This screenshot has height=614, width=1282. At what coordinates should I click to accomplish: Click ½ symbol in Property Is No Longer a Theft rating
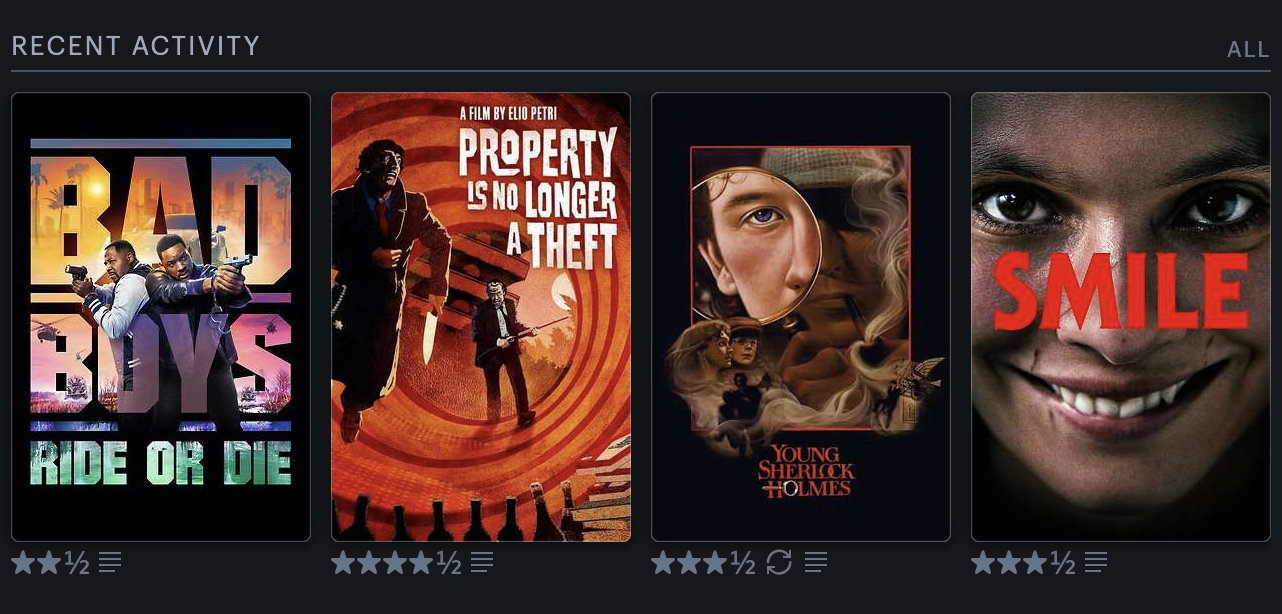click(449, 563)
